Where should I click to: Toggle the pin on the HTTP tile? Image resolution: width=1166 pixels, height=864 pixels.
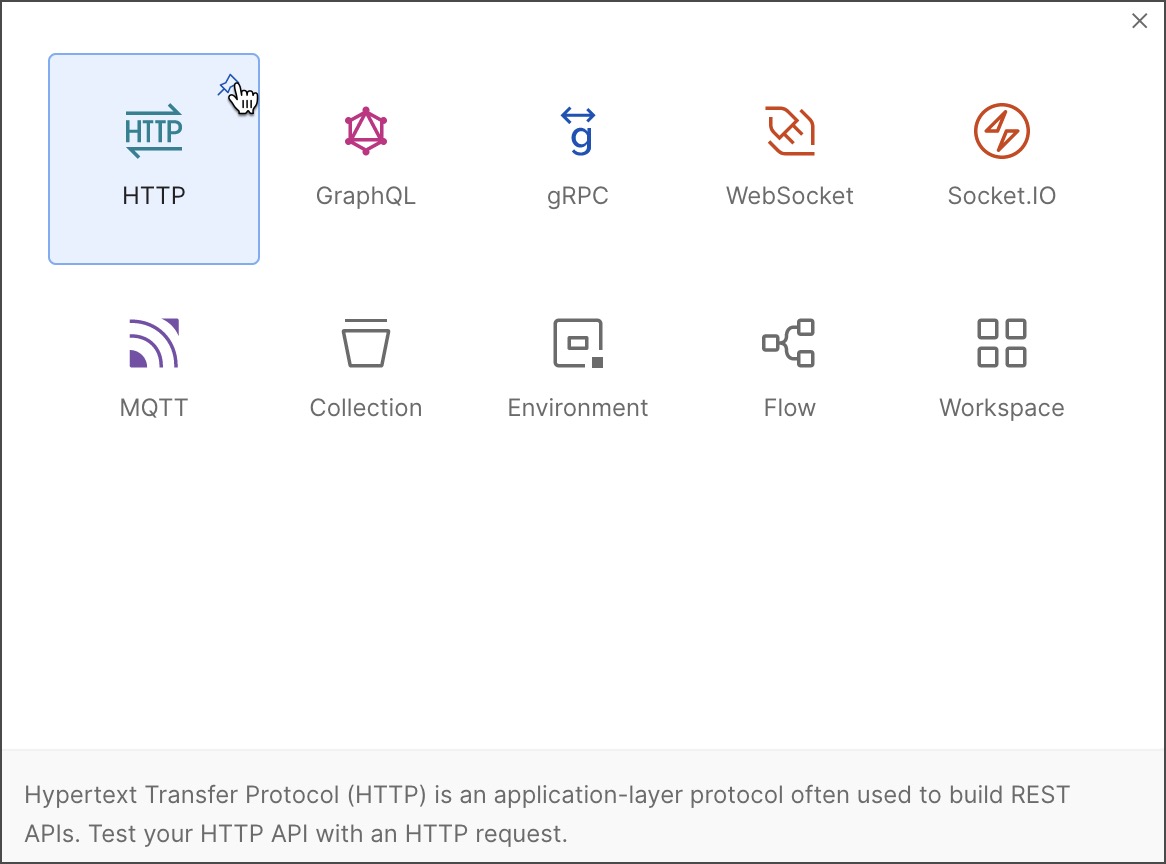[228, 85]
